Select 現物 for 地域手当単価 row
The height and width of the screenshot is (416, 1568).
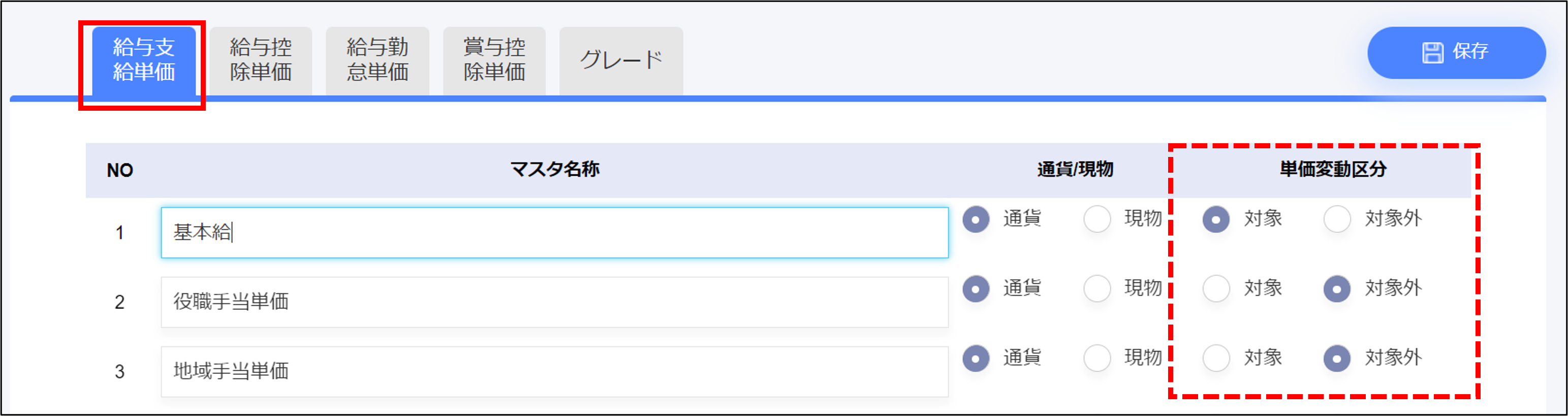[x=1097, y=358]
